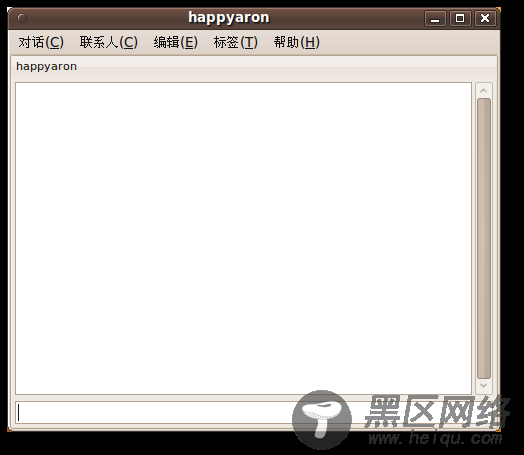Viewport: 524px width, 455px height.
Task: Click the scrollbar up arrow
Action: (x=484, y=91)
